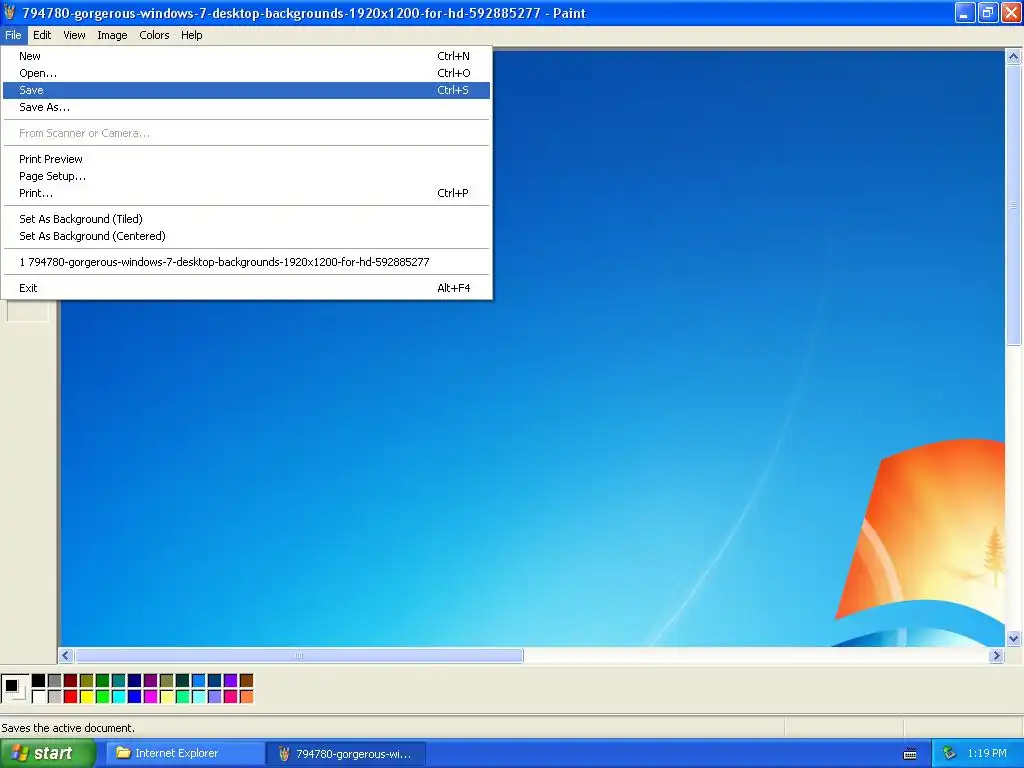Click the vertical scrollbar up arrow
This screenshot has height=768, width=1024.
pyautogui.click(x=1014, y=57)
